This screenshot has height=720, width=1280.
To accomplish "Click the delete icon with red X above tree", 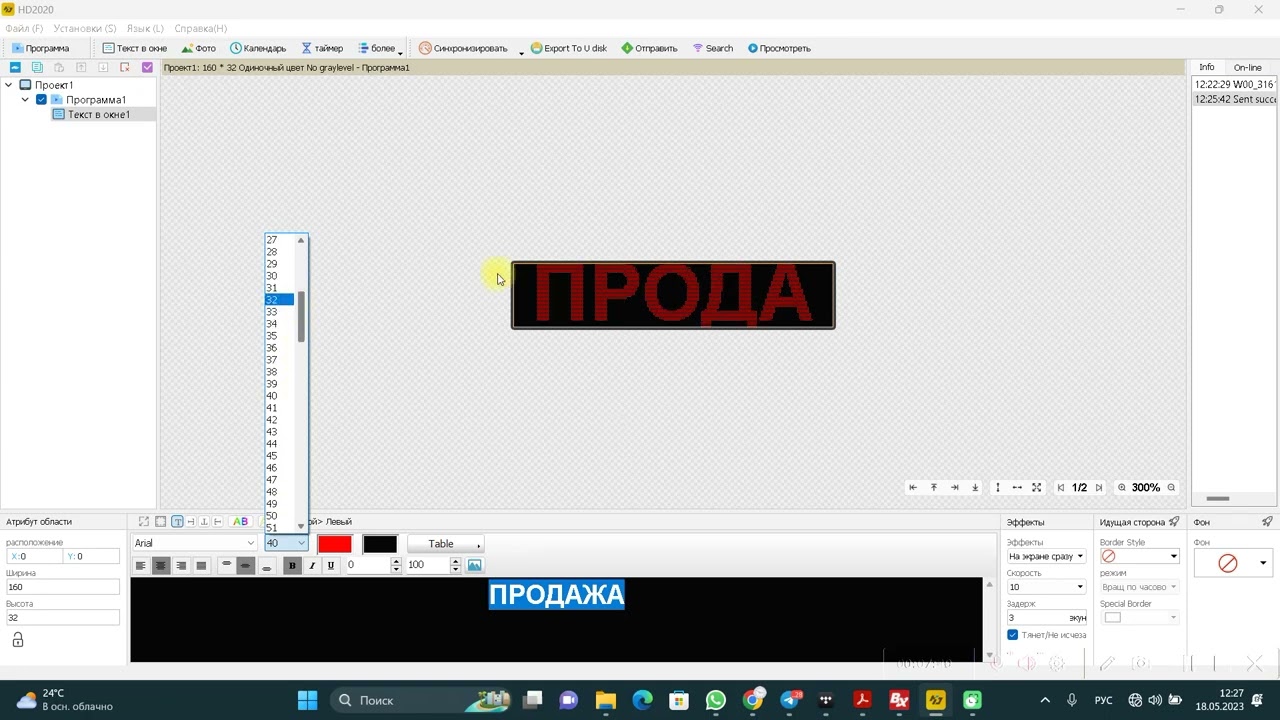I will [x=125, y=67].
